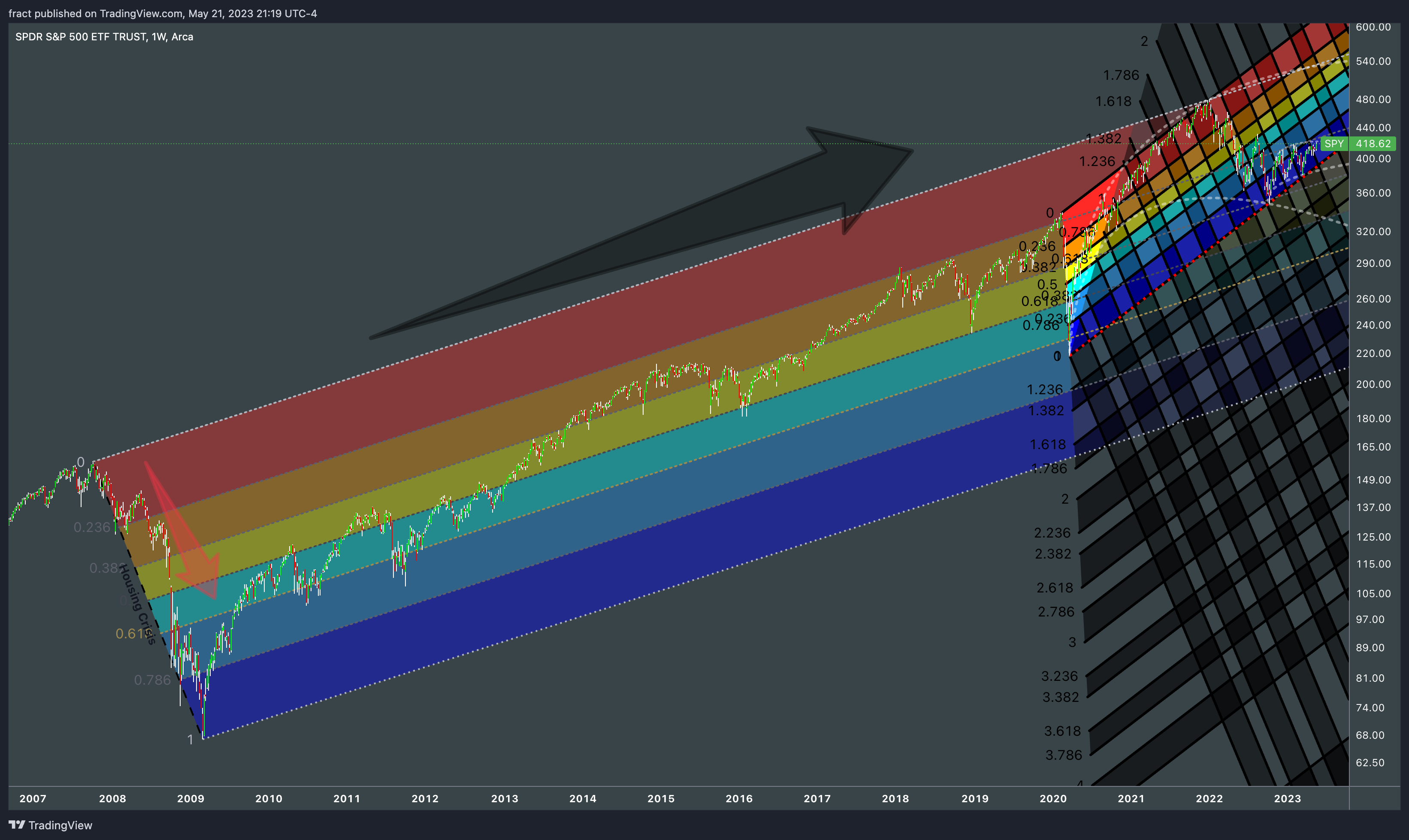Viewport: 1409px width, 840px height.
Task: Click the 3.618 Fibonacci level label
Action: coord(1063,731)
